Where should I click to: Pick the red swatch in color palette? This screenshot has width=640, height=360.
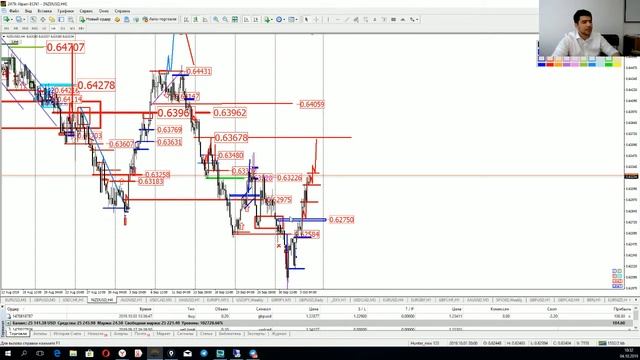click(550, 64)
